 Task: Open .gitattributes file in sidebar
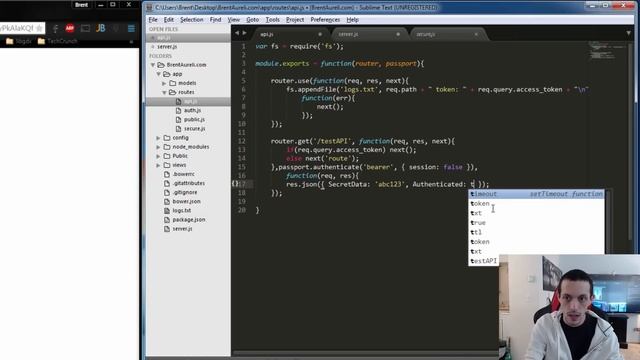pos(189,183)
